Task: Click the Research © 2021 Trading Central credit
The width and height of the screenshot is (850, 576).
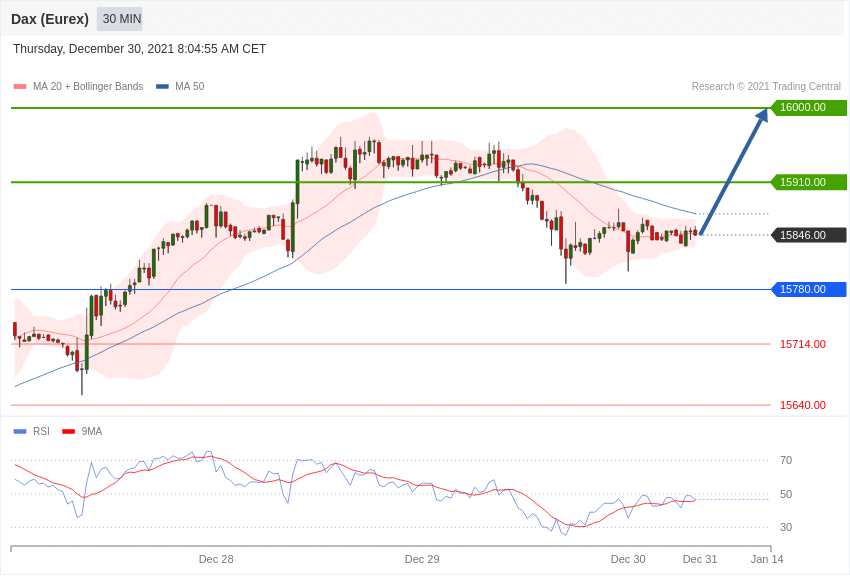Action: coord(766,86)
